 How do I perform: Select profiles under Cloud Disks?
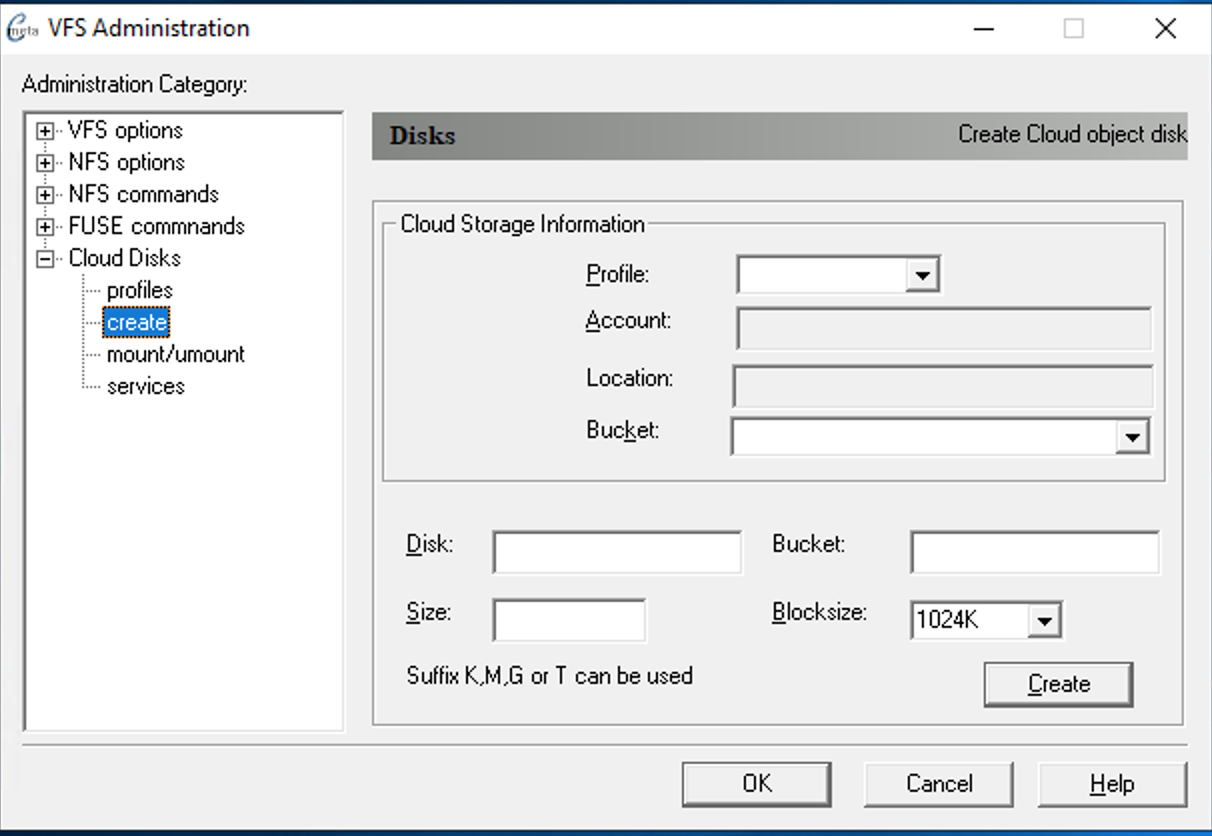click(x=139, y=291)
